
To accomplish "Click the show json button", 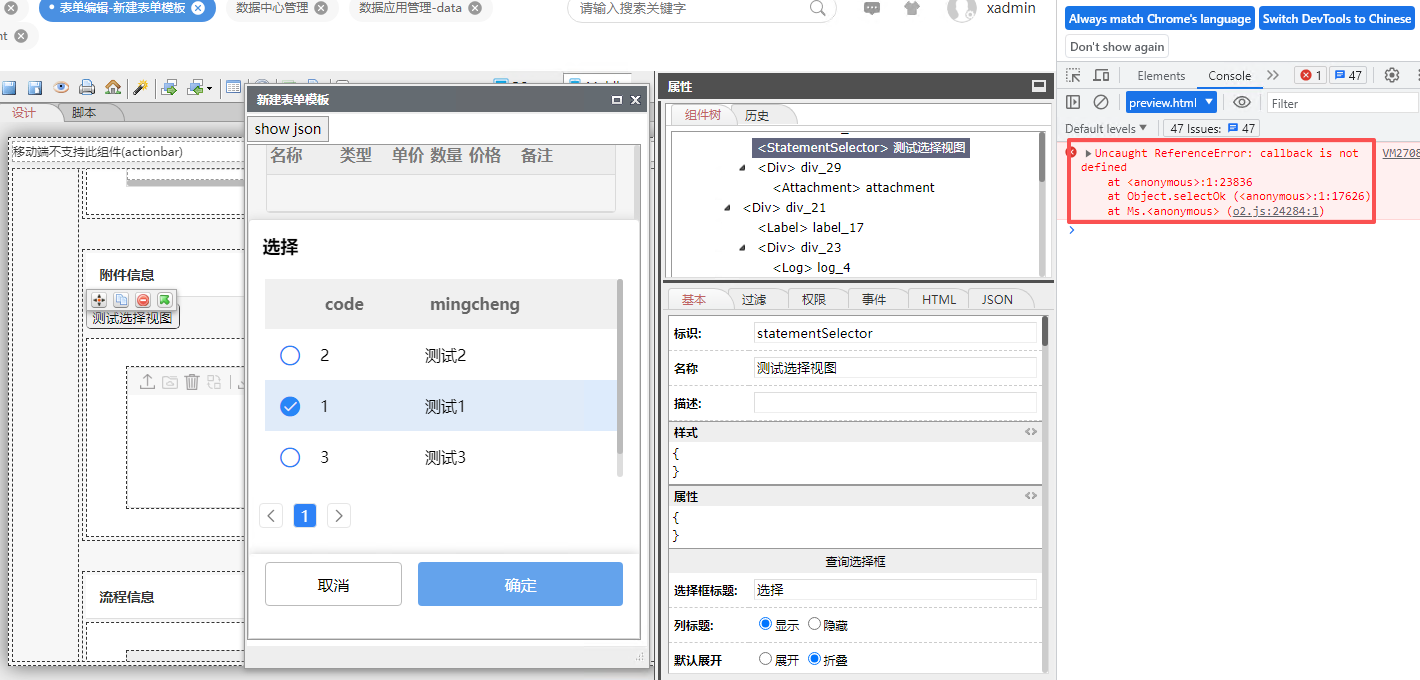I will [287, 129].
